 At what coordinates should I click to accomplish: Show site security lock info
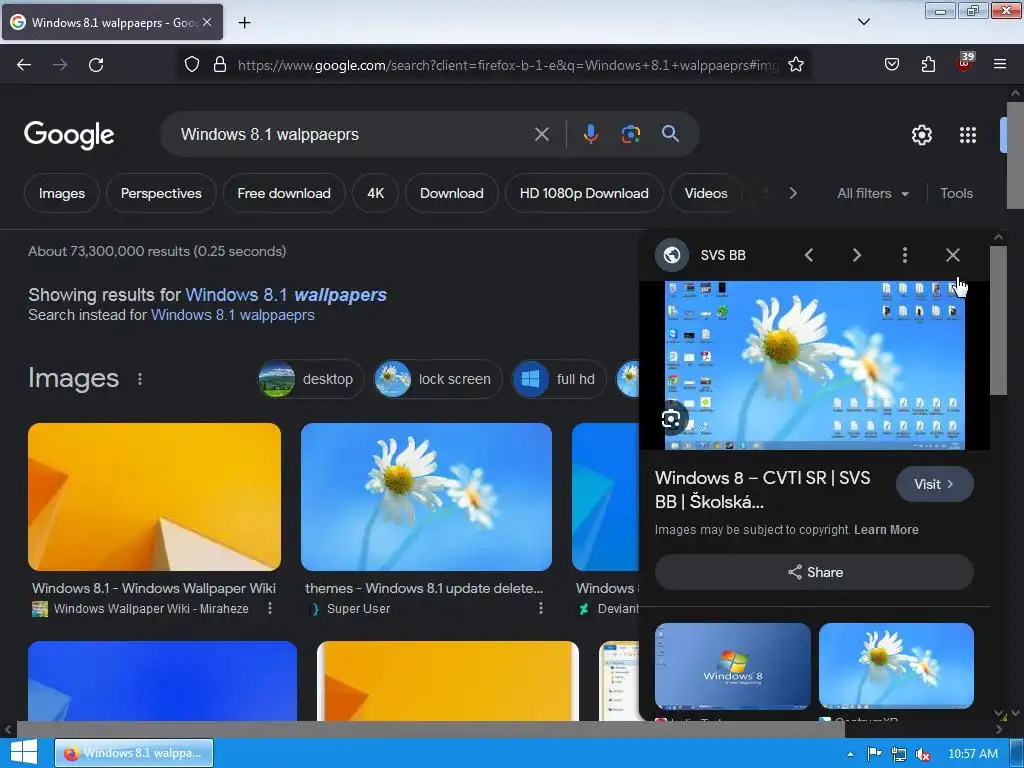pos(220,65)
